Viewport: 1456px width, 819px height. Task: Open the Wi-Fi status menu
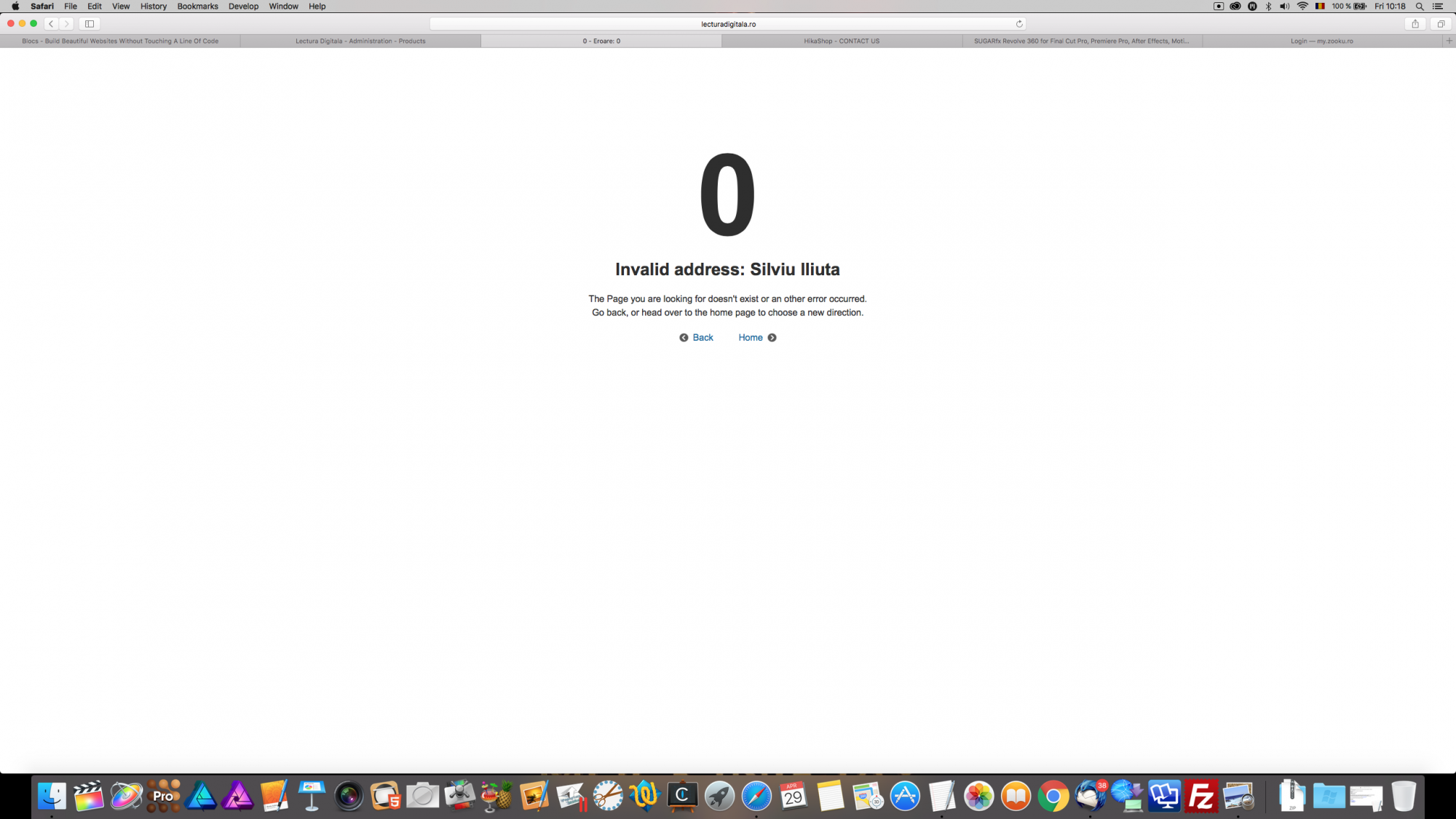click(1302, 7)
